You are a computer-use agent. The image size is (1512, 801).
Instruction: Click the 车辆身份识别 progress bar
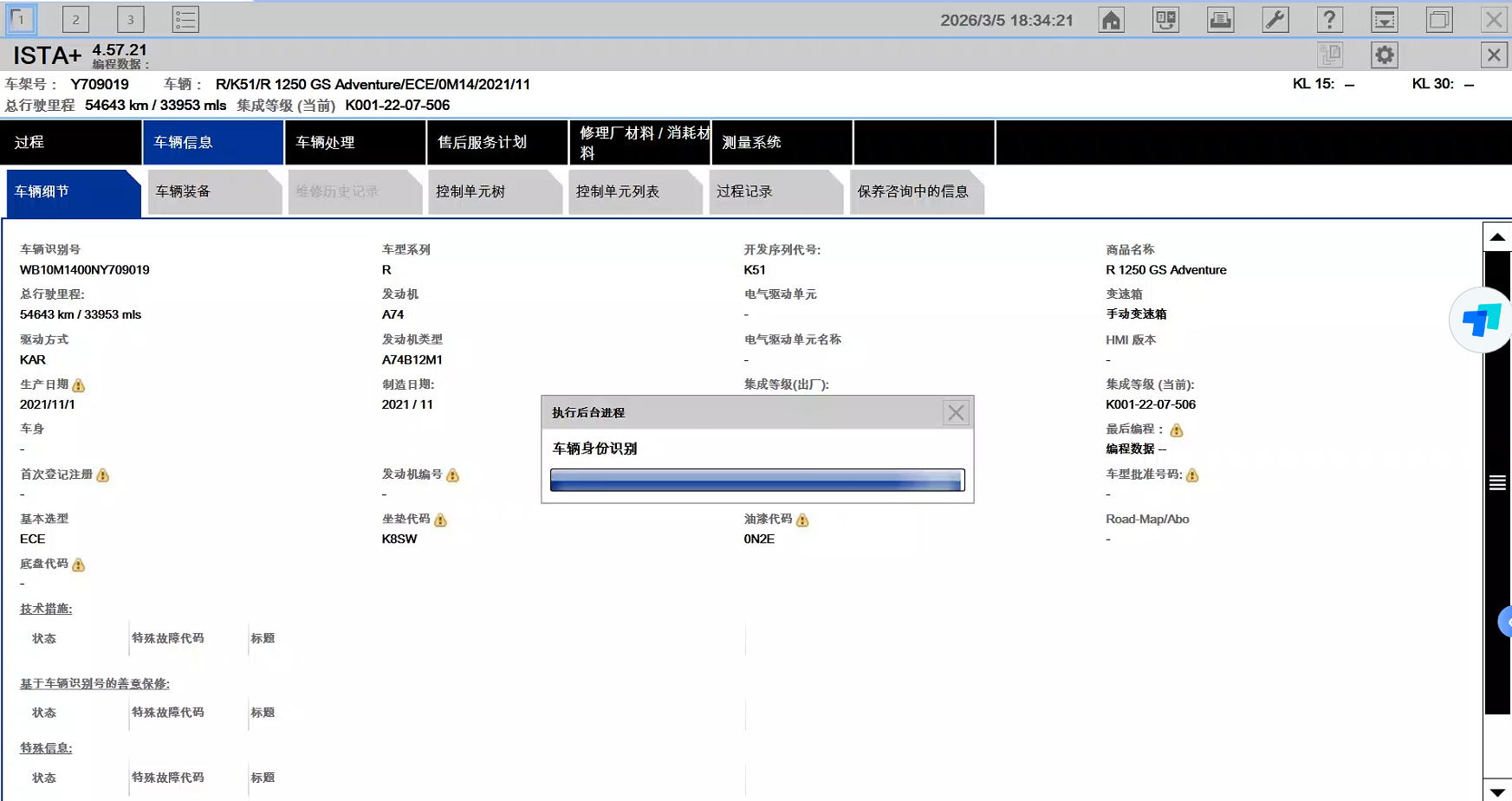(x=756, y=481)
